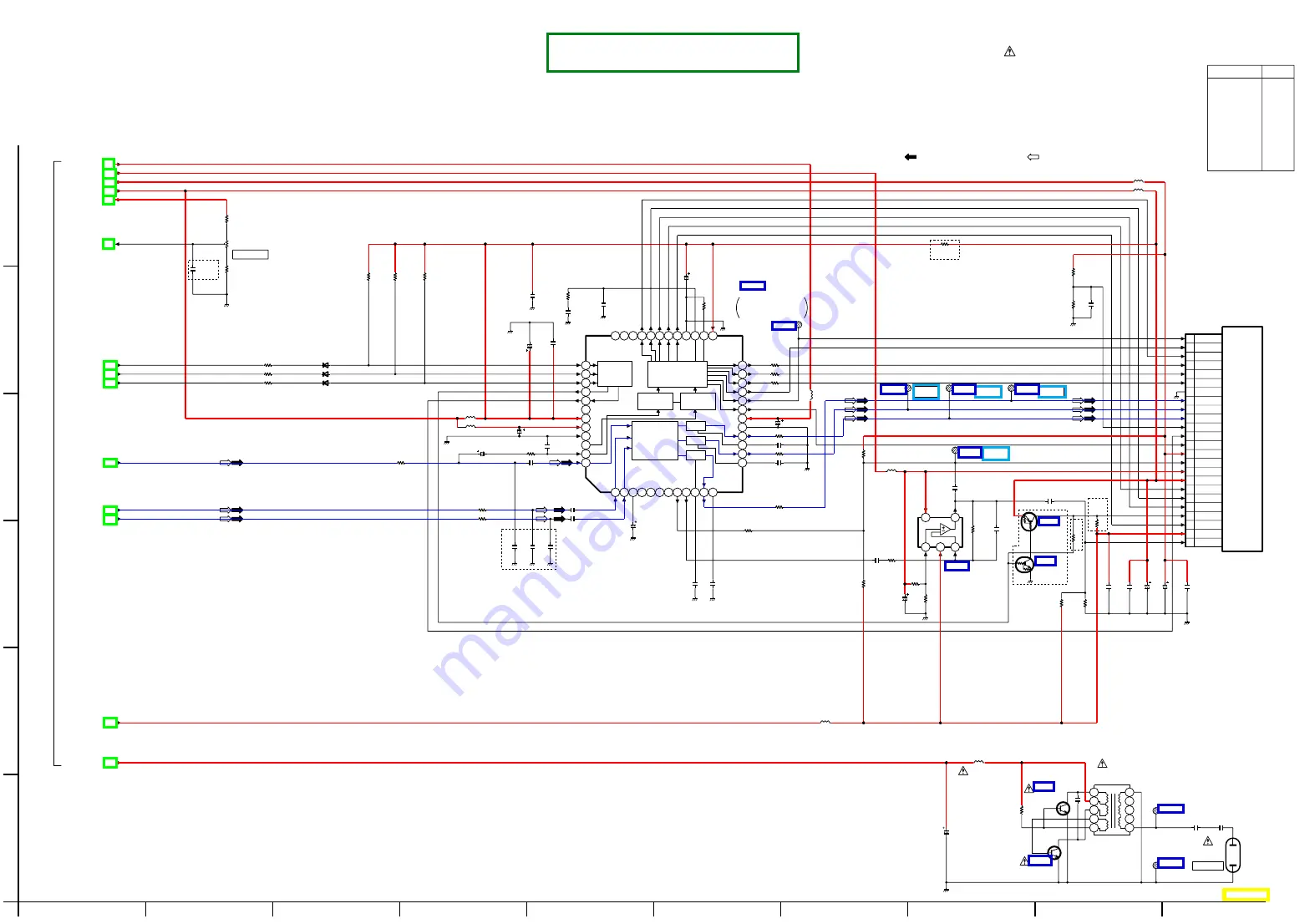
Task: Click the large connector block on the right edge
Action: [1242, 439]
